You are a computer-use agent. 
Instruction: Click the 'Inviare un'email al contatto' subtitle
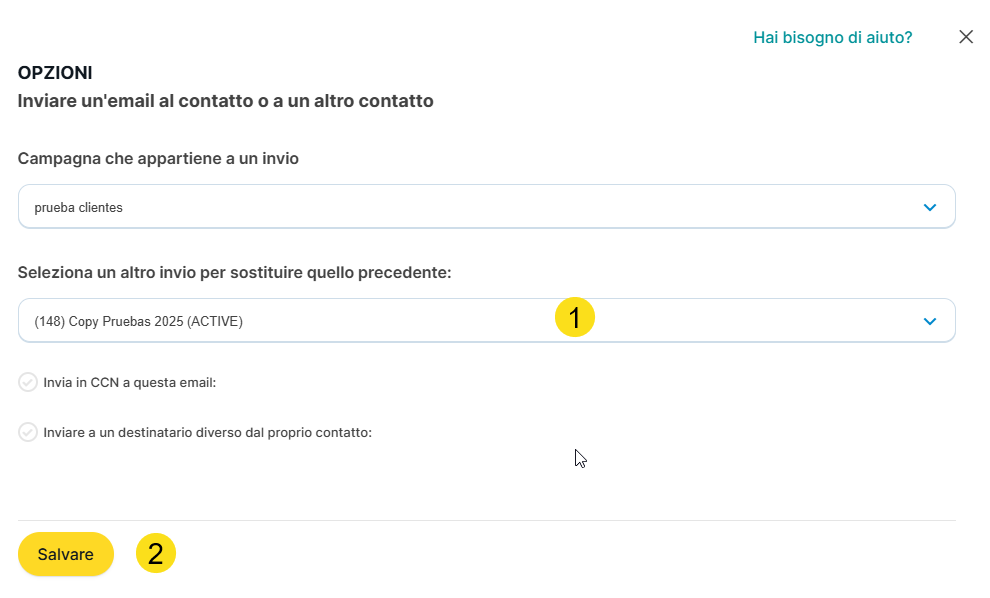click(x=225, y=101)
